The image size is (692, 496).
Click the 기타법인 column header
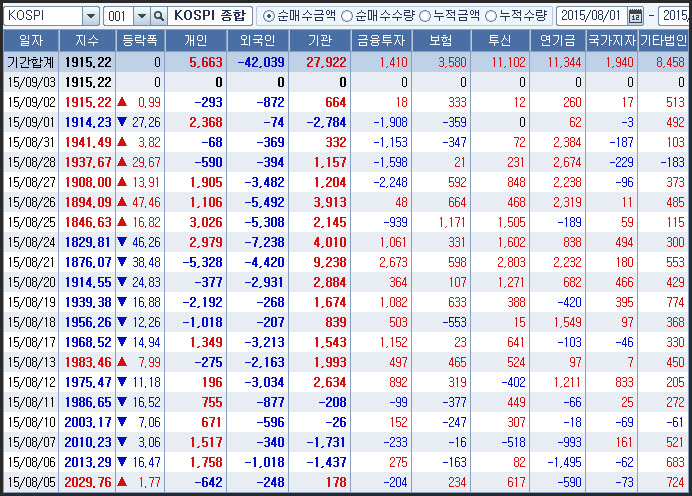pyautogui.click(x=664, y=41)
